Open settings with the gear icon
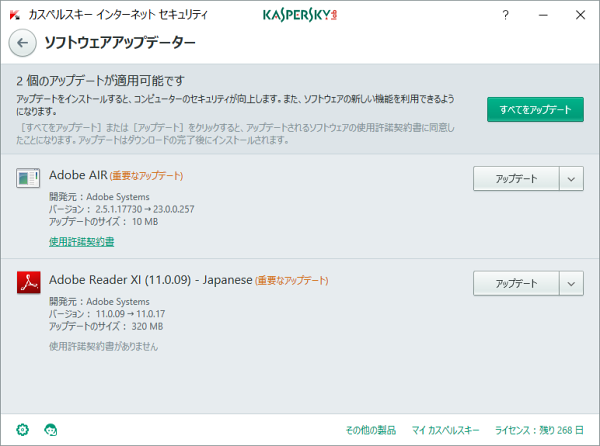The height and width of the screenshot is (446, 600). tap(23, 430)
